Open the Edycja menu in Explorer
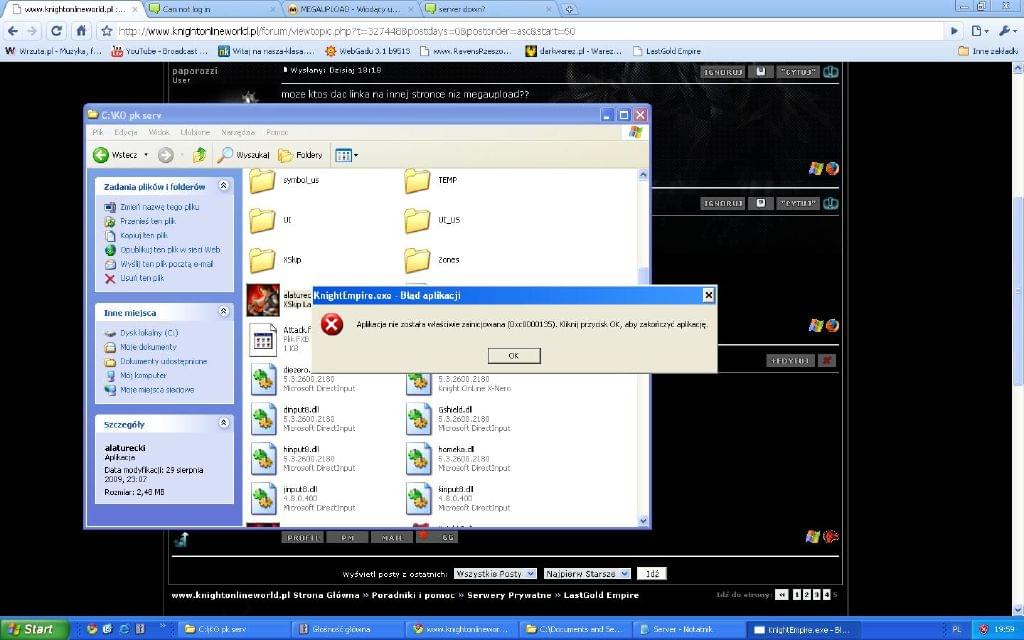The image size is (1024, 640). click(125, 132)
